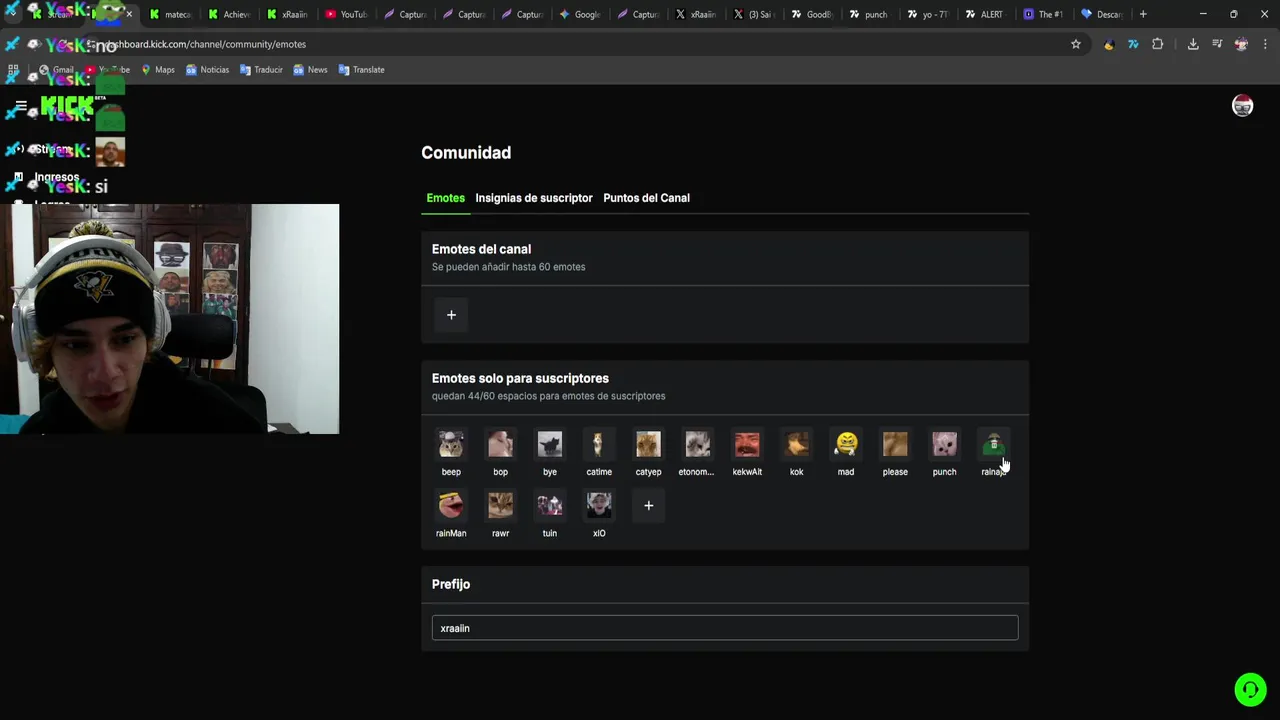Image resolution: width=1280 pixels, height=720 pixels.
Task: Switch to the ALERT browser tab
Action: point(984,14)
